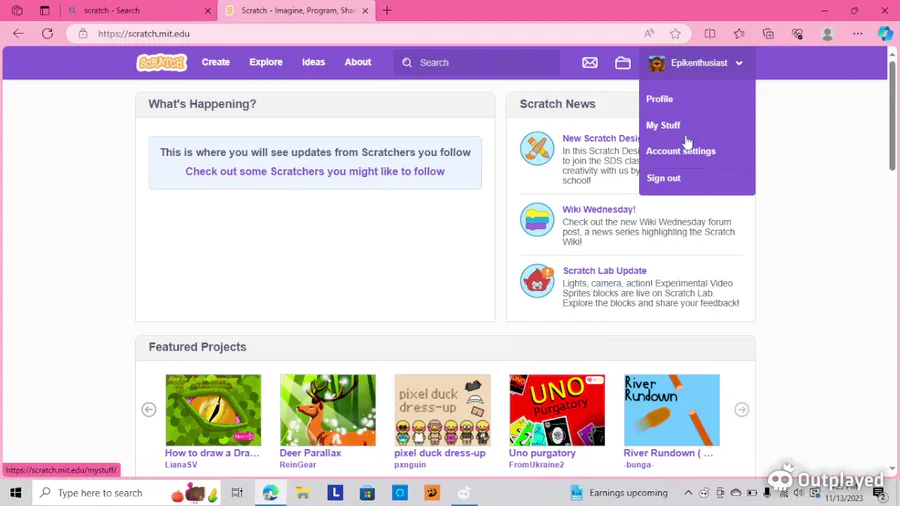Image resolution: width=900 pixels, height=506 pixels.
Task: Open the How to draw a Dra... project title
Action: pos(212,453)
